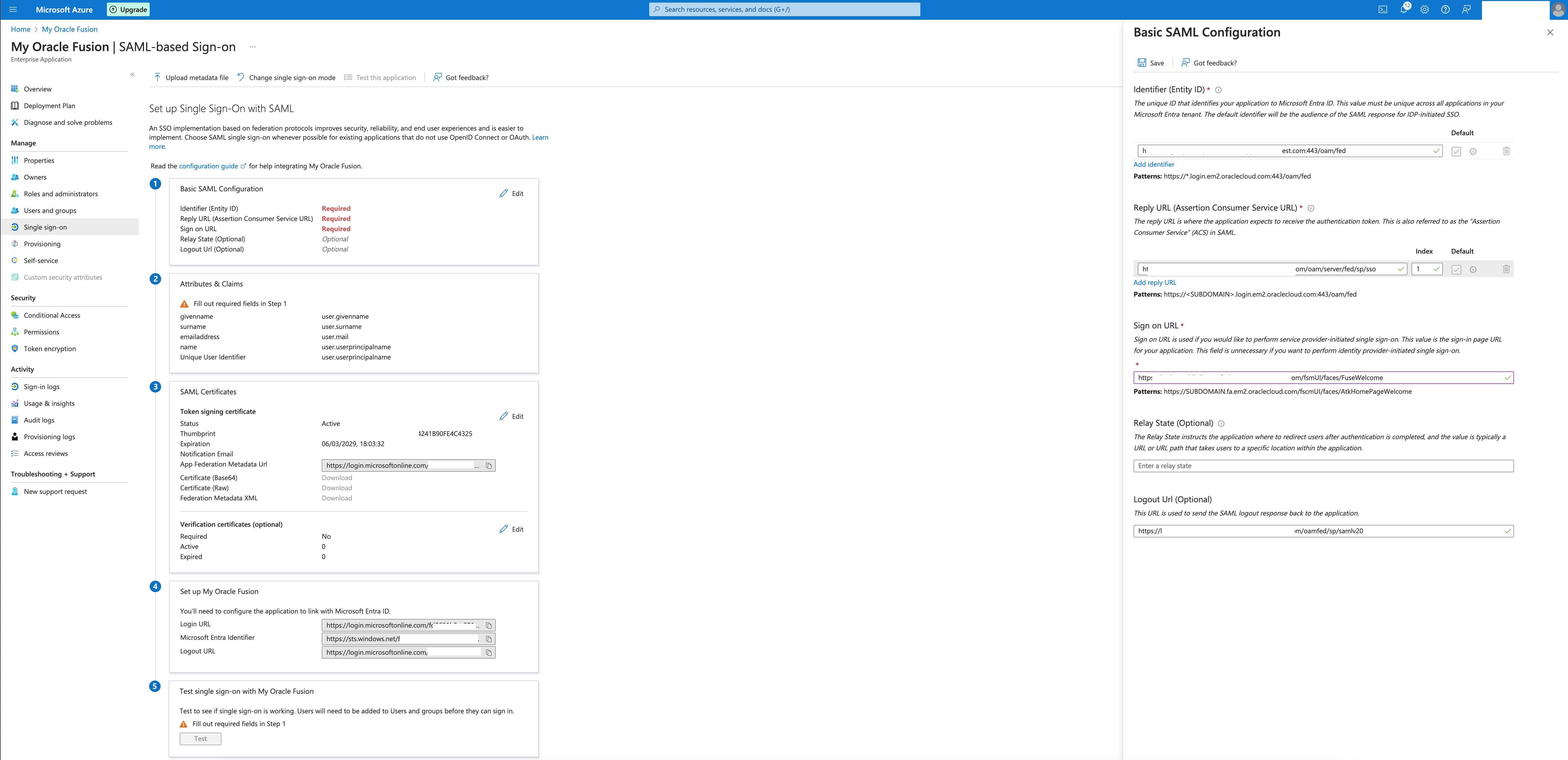Delete the identifier entry with trash icon

point(1506,151)
